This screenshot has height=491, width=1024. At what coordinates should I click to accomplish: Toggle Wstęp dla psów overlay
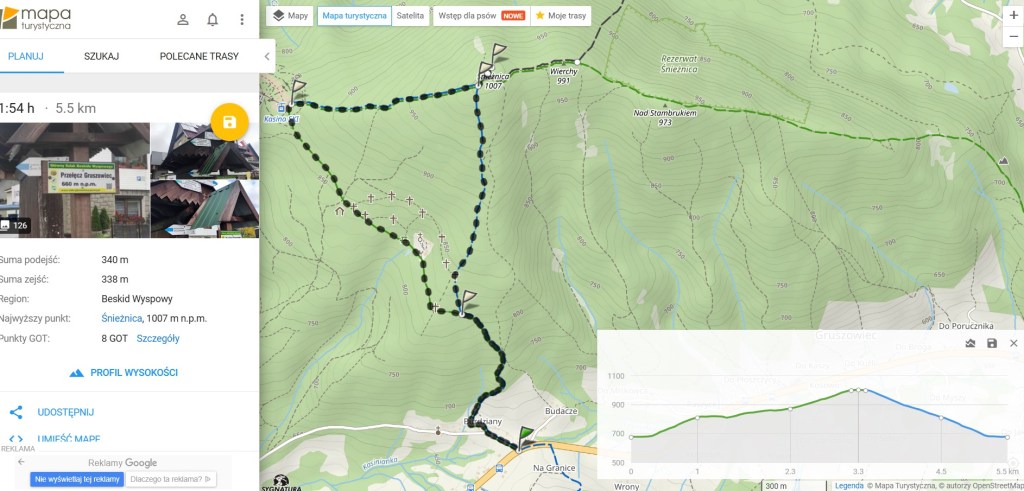click(x=481, y=16)
